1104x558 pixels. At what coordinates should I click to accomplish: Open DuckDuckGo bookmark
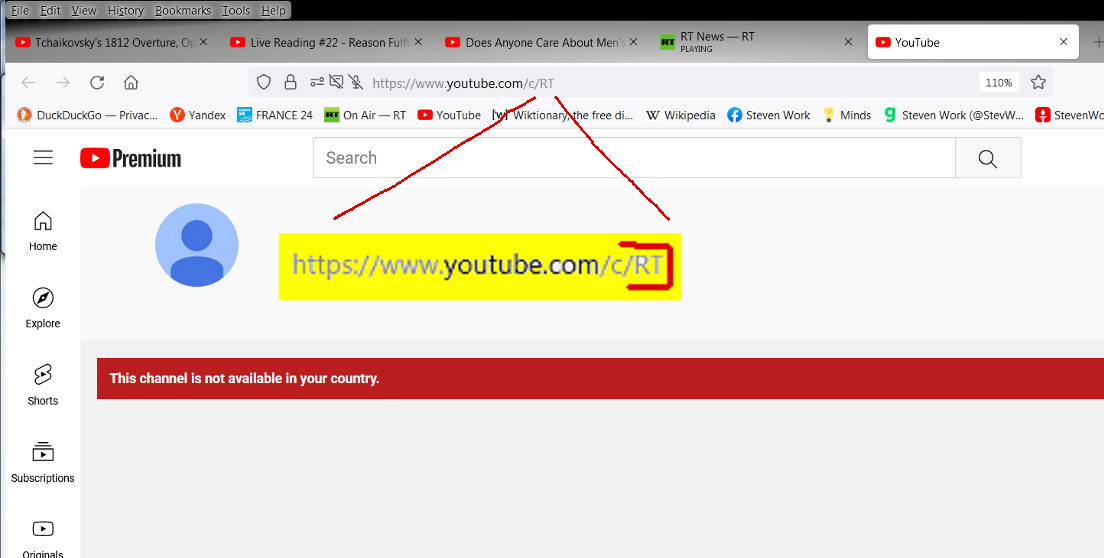click(88, 115)
